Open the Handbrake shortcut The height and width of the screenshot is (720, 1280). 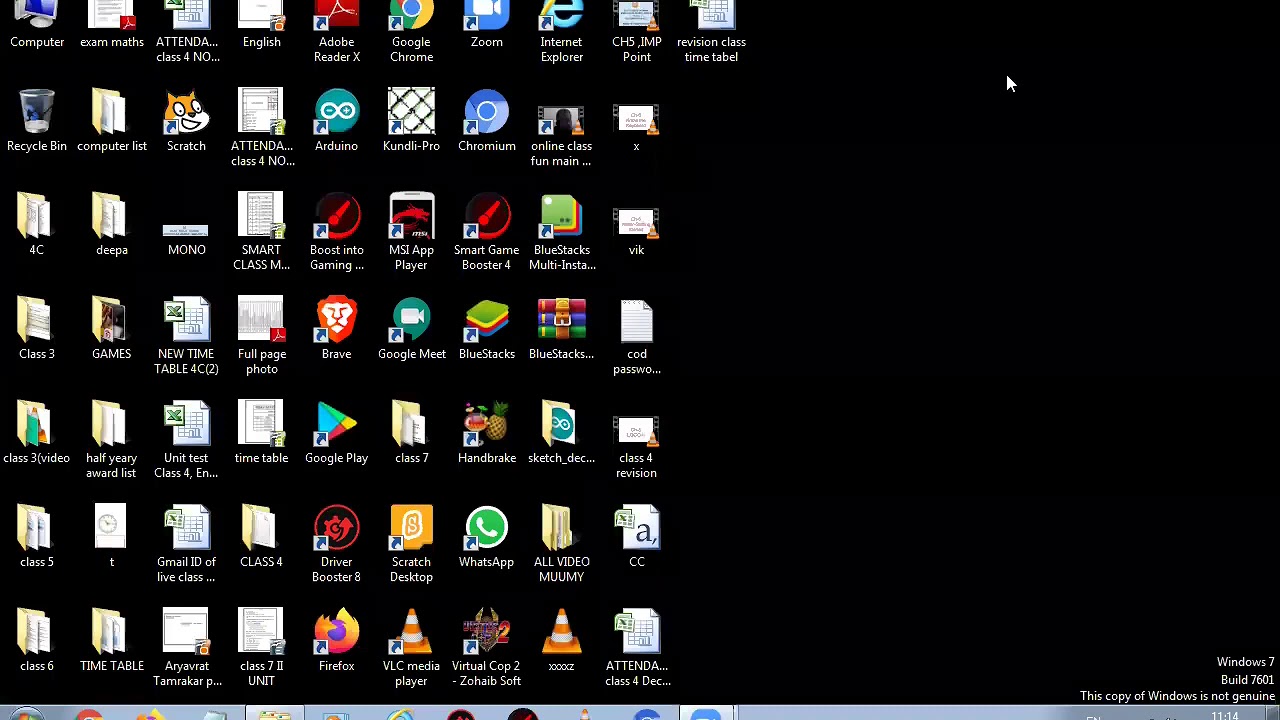(486, 433)
